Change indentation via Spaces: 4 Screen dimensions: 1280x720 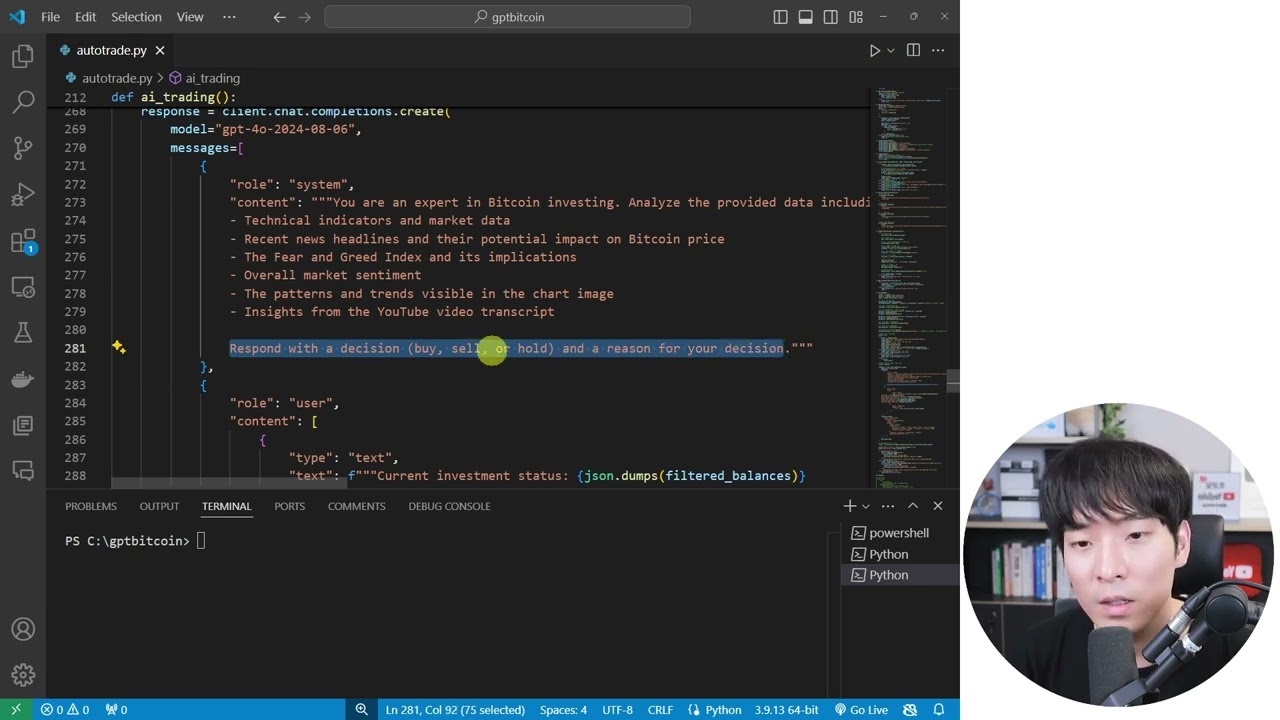(x=563, y=709)
